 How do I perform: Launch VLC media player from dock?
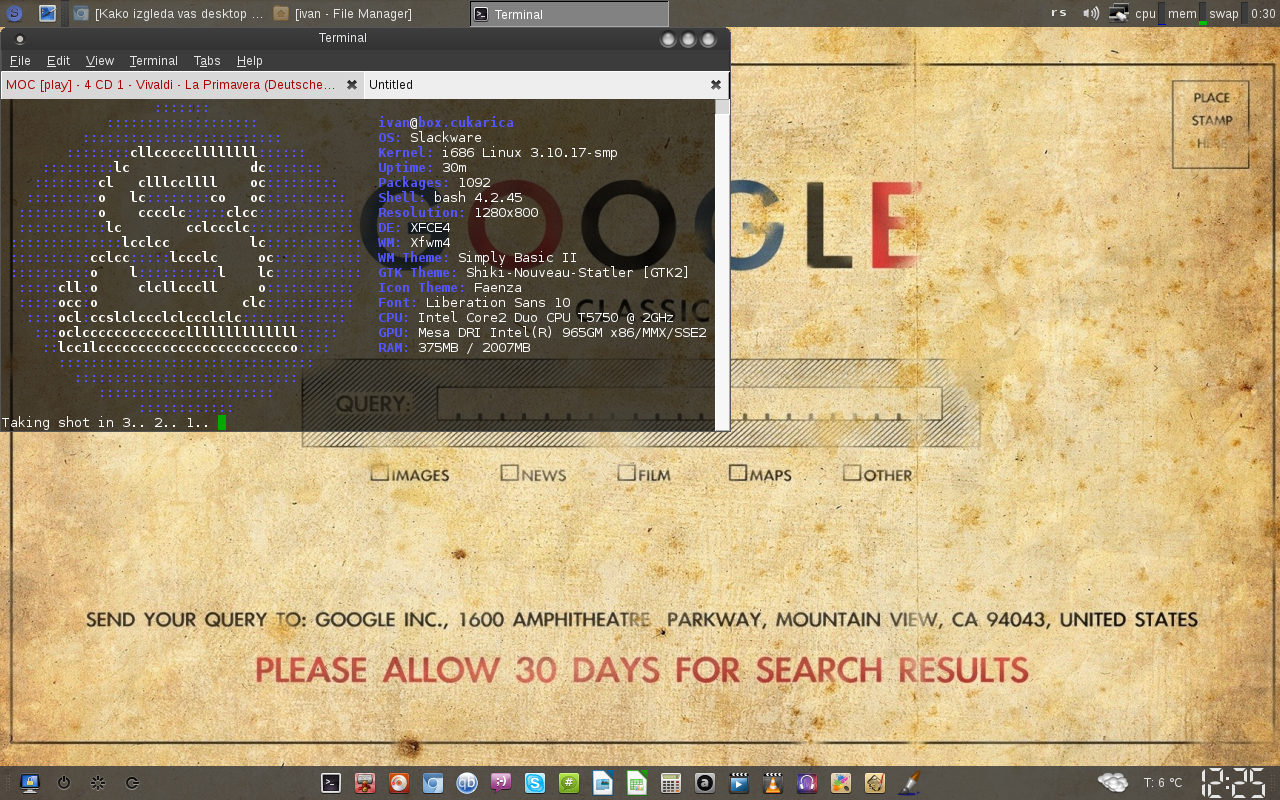pyautogui.click(x=773, y=784)
